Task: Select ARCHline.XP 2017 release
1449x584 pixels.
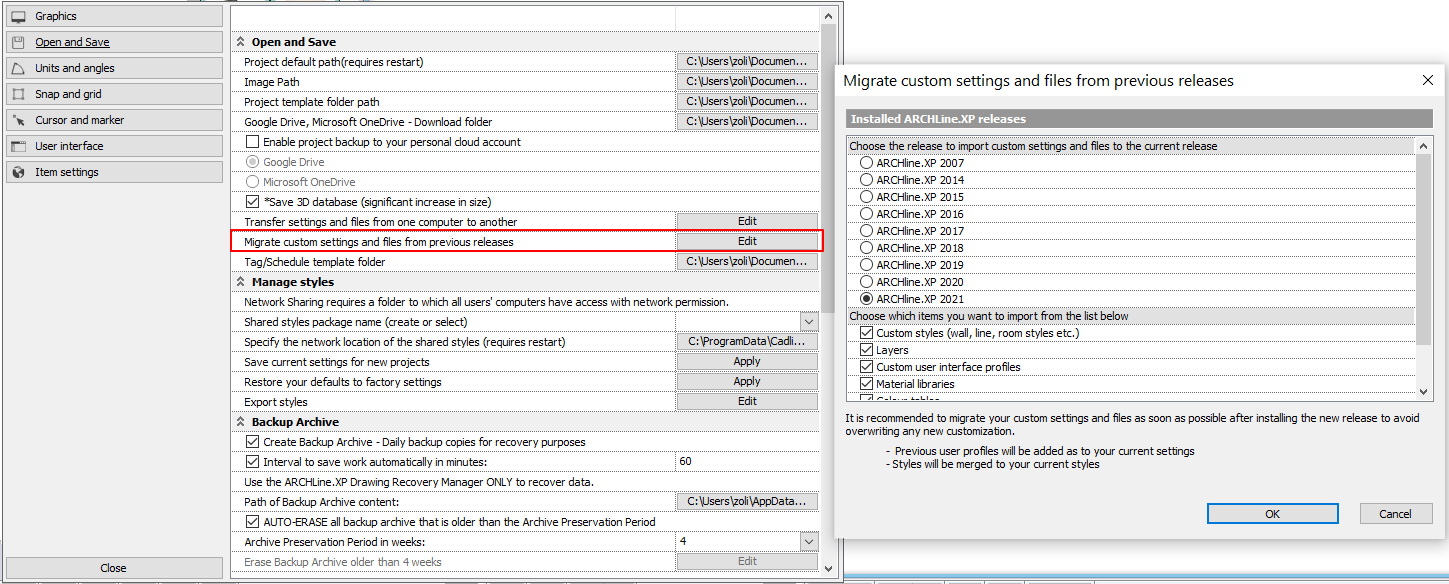Action: [866, 231]
